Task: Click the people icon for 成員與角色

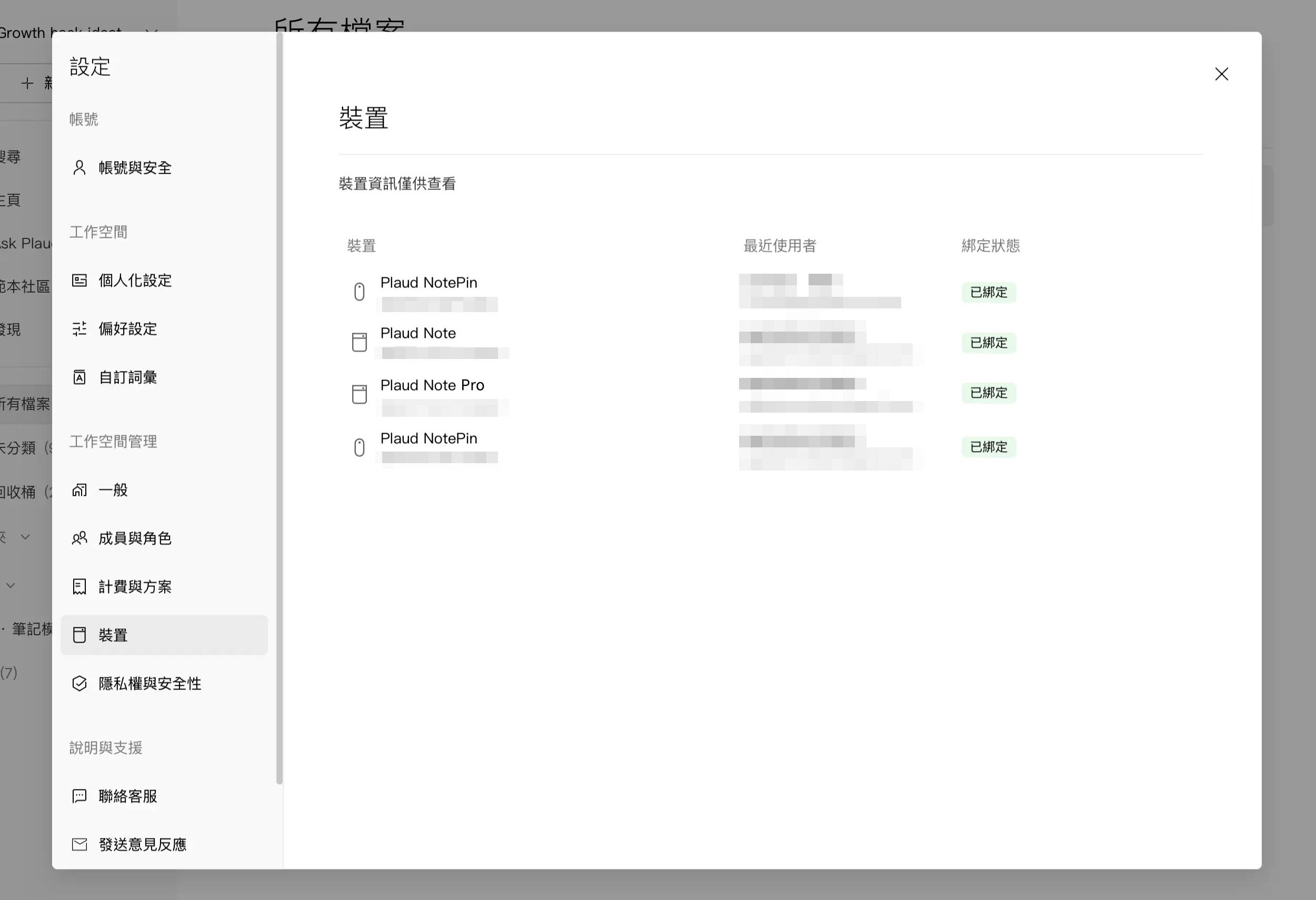Action: point(79,538)
